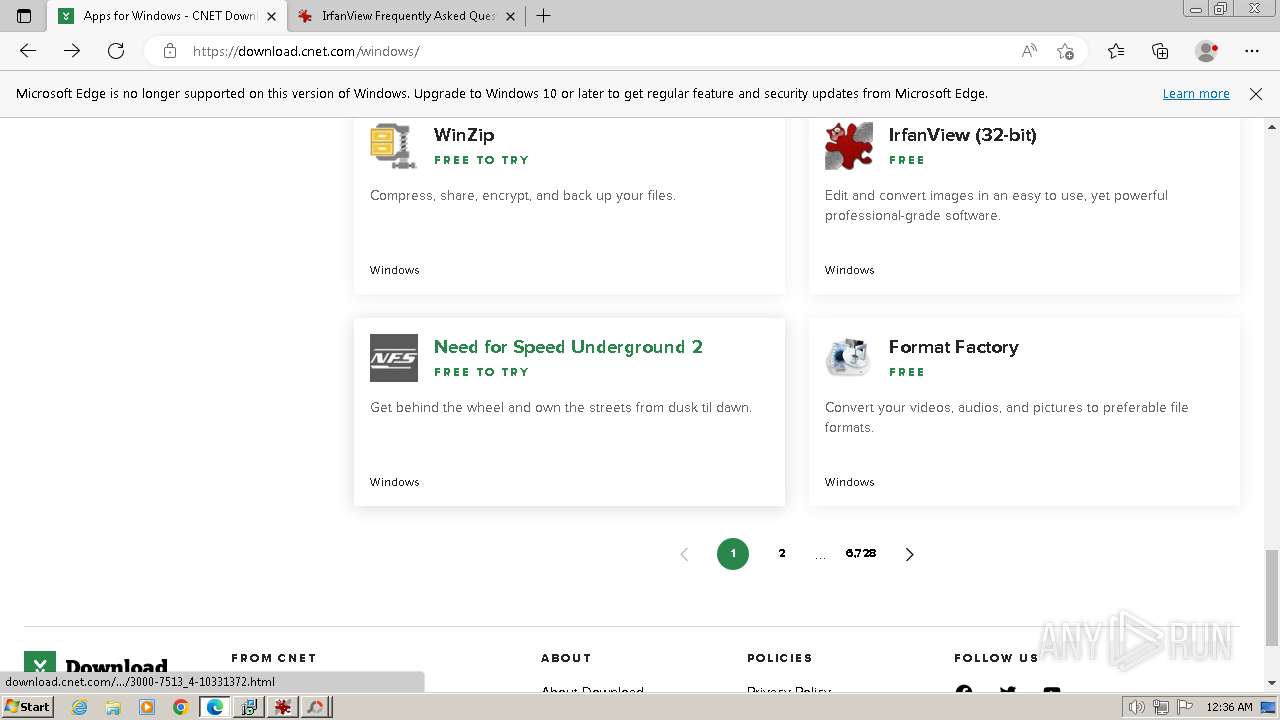1280x720 pixels.
Task: Go to next results page arrow
Action: pyautogui.click(x=909, y=554)
